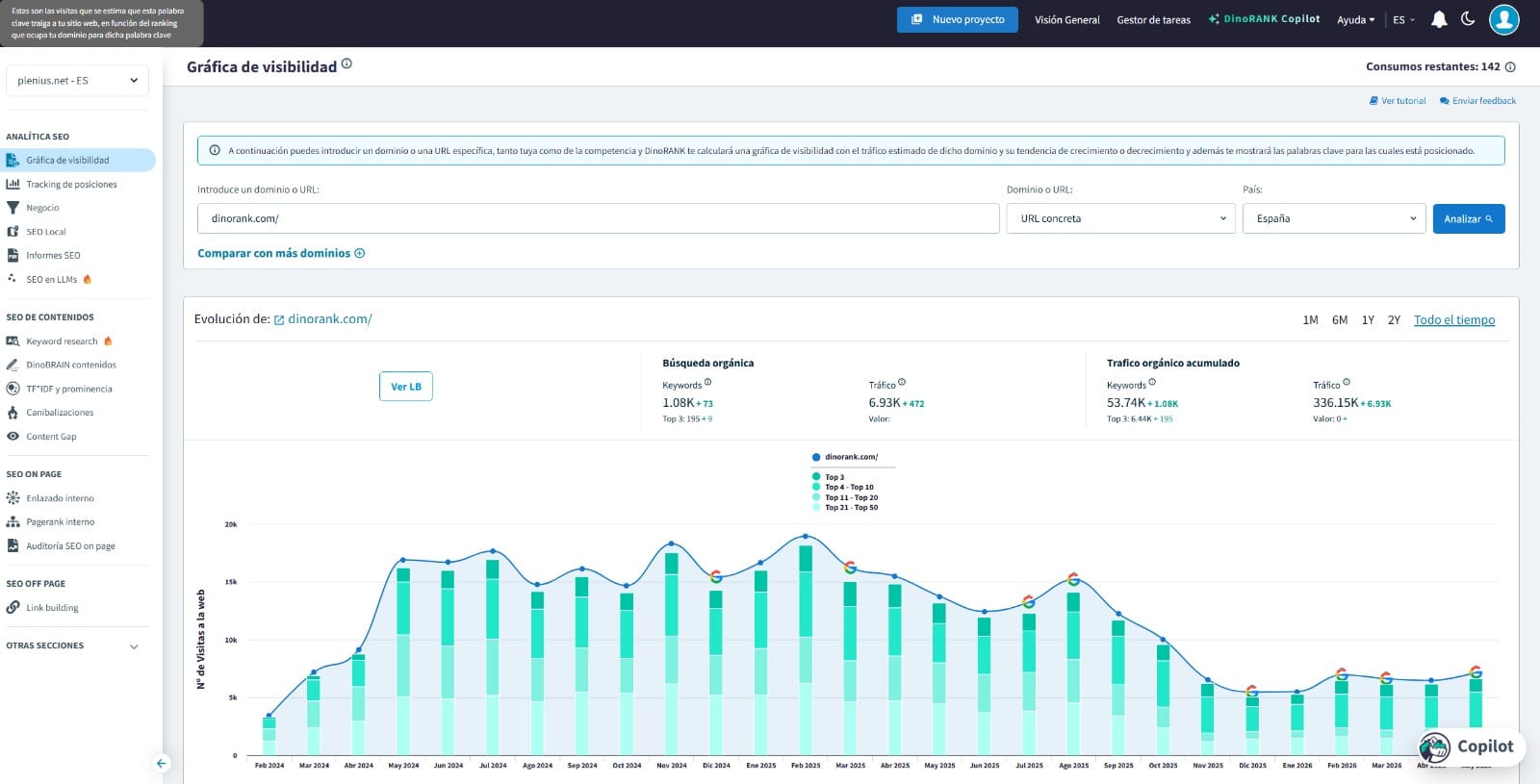Click the Pagerank interno icon
The image size is (1540, 784).
pyautogui.click(x=13, y=521)
